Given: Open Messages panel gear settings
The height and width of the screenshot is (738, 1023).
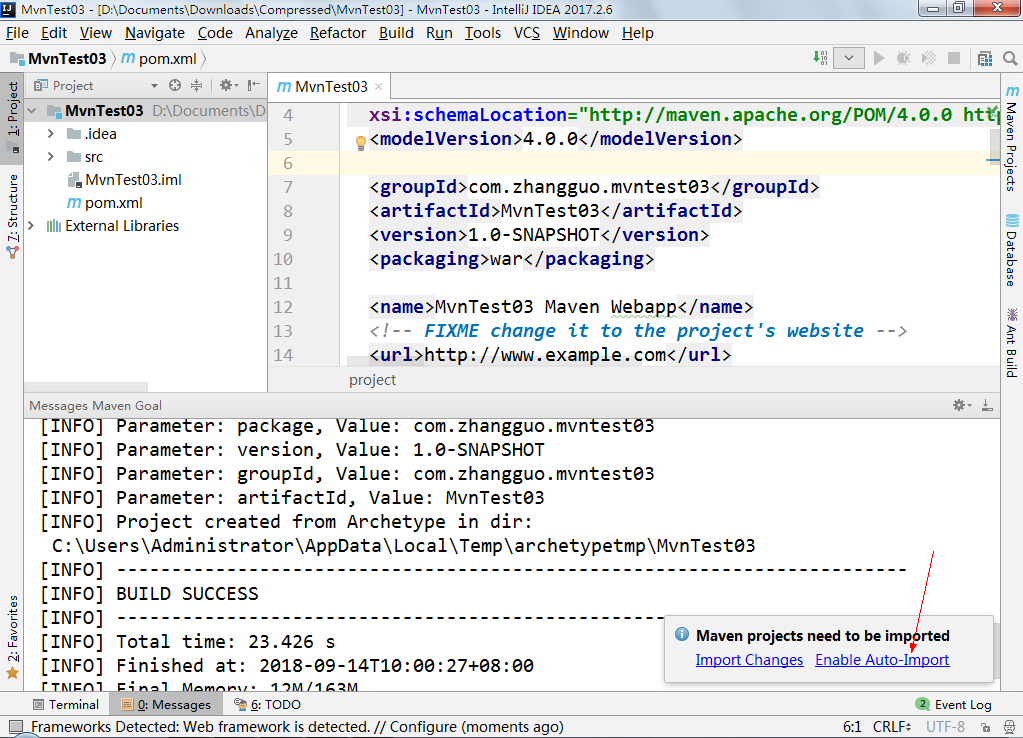Looking at the screenshot, I should (962, 405).
